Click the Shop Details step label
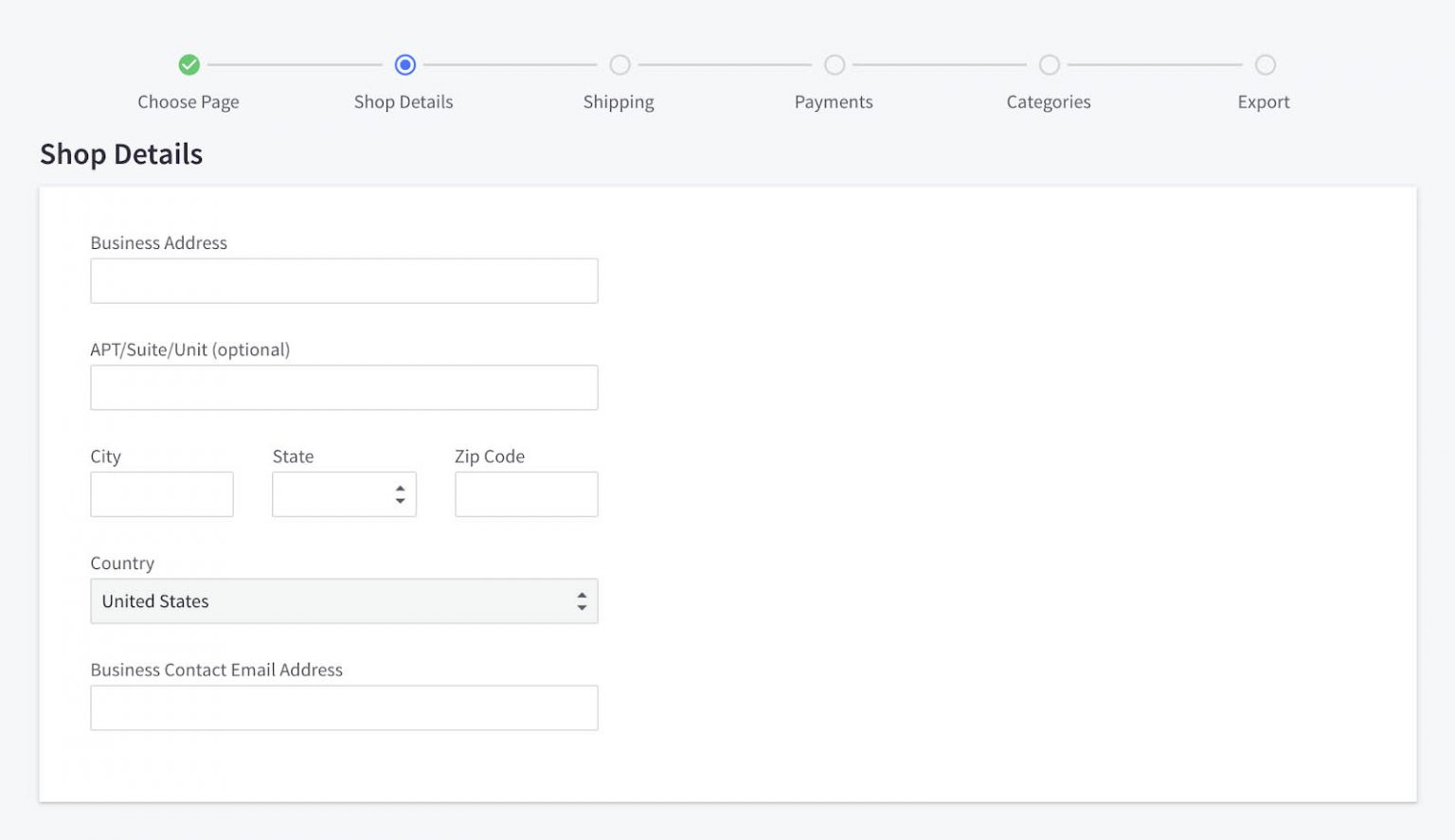This screenshot has width=1455, height=840. coord(404,102)
